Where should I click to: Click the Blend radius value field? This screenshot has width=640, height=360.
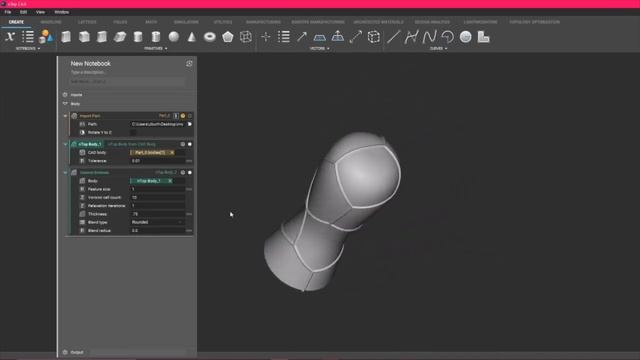coord(157,231)
